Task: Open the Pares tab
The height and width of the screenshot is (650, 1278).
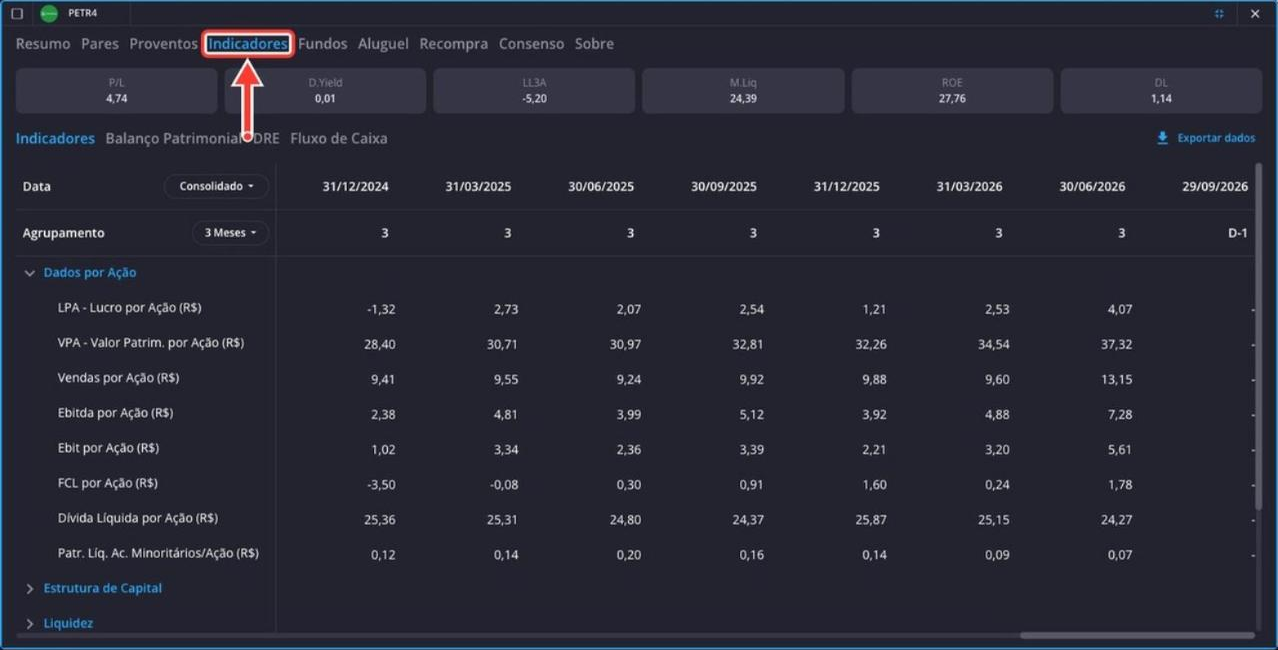Action: 100,44
